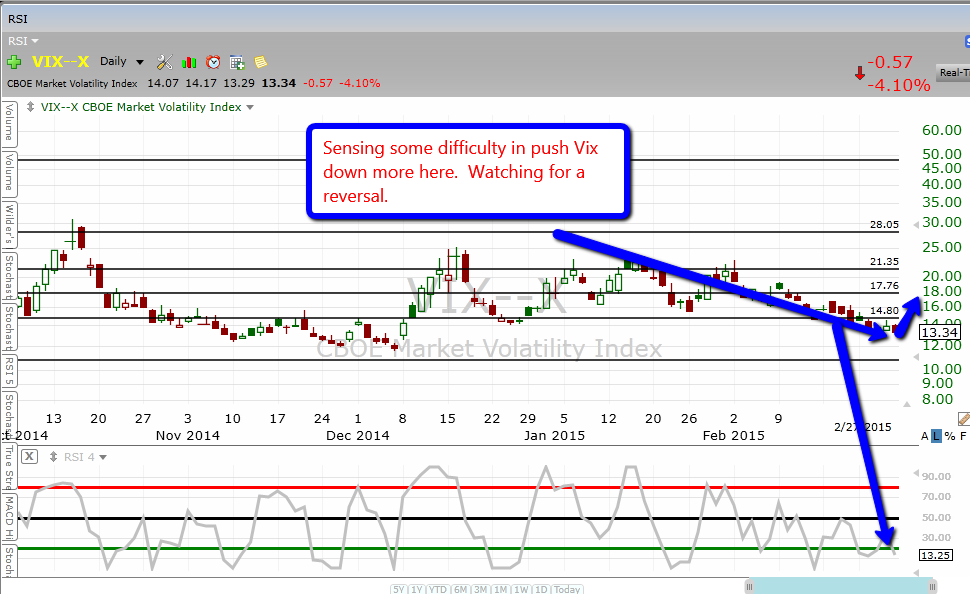Click the light blue time scrollbar thumb
The image size is (970, 594).
point(841,586)
